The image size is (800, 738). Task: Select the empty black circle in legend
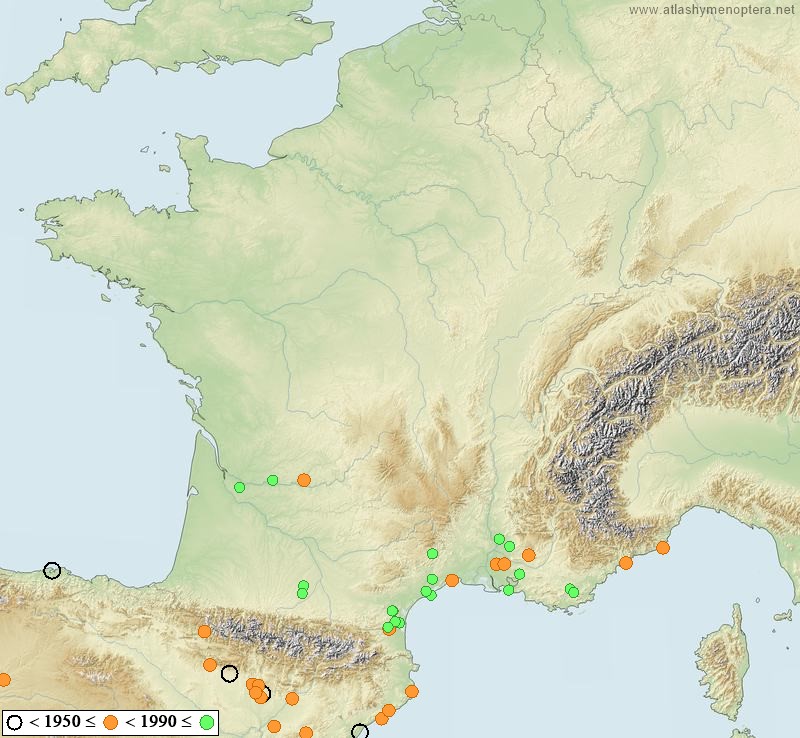pyautogui.click(x=15, y=722)
